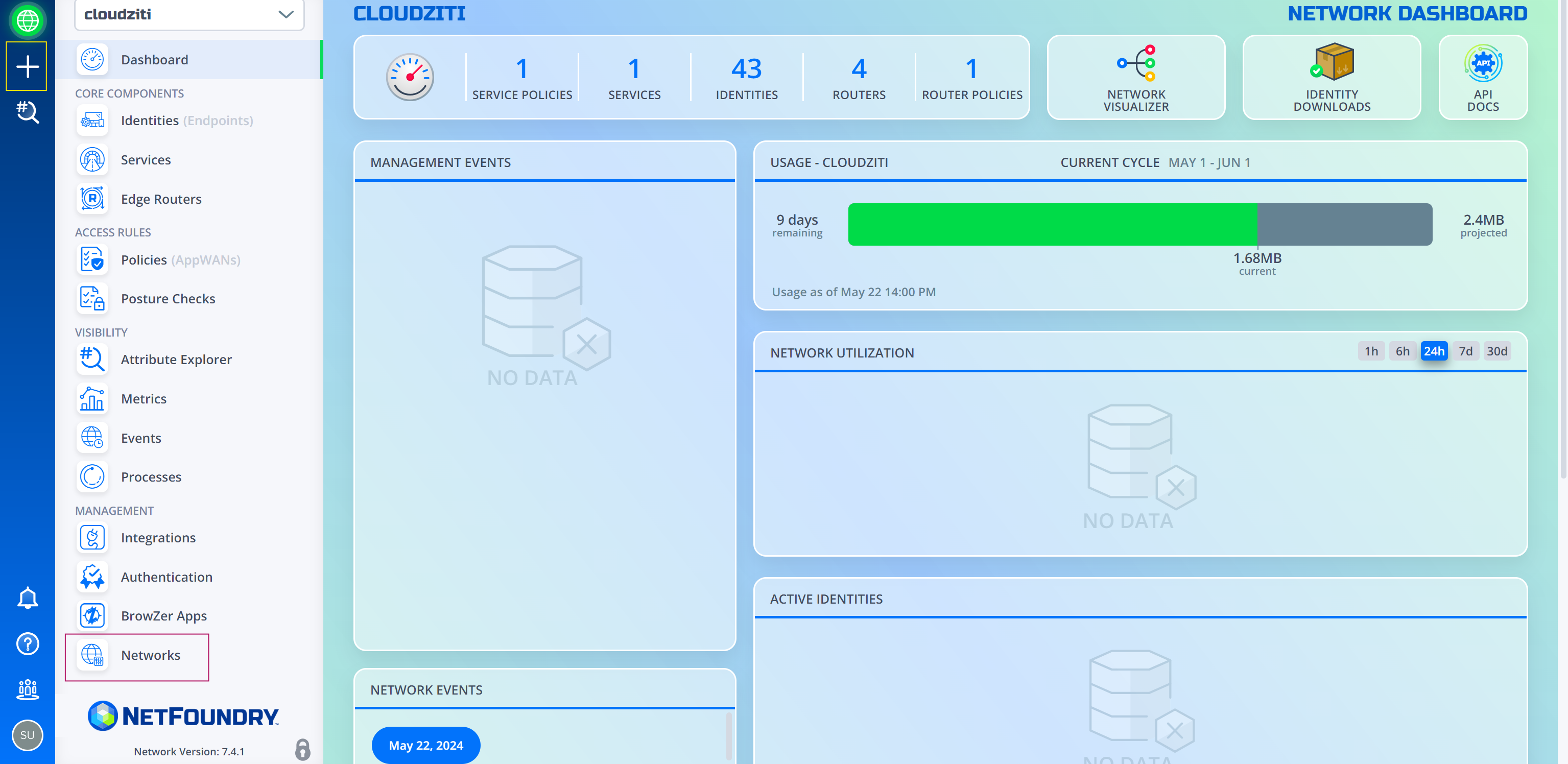
Task: Click the 4 Routers stat
Action: coord(858,78)
